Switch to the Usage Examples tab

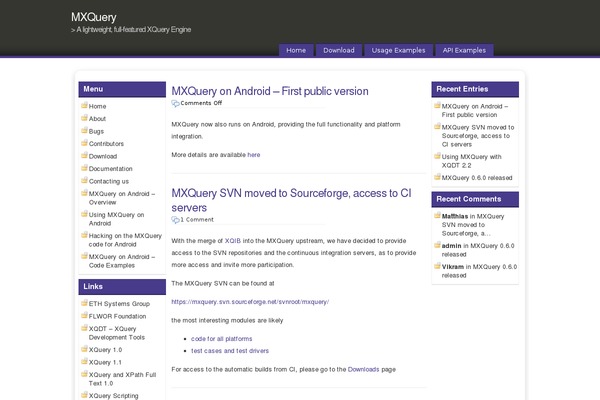point(398,50)
